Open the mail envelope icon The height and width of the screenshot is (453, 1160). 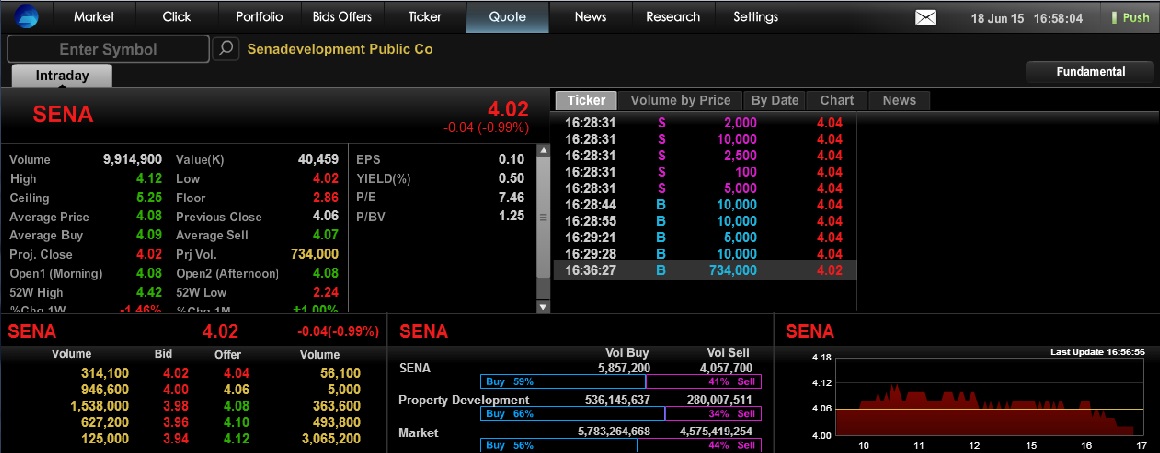click(x=925, y=18)
